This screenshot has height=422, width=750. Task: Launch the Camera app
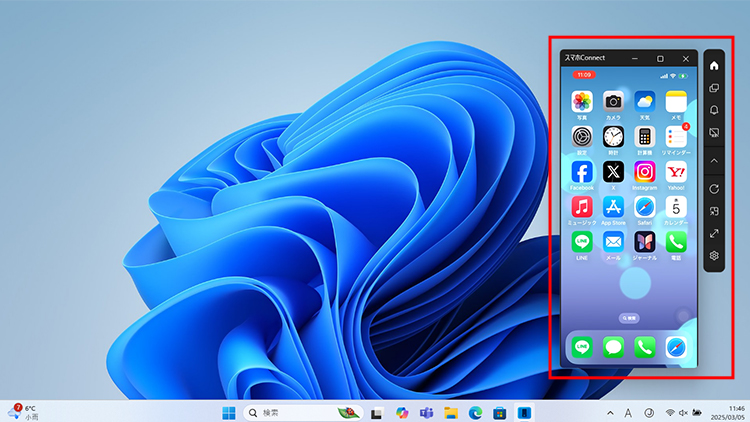click(x=613, y=101)
